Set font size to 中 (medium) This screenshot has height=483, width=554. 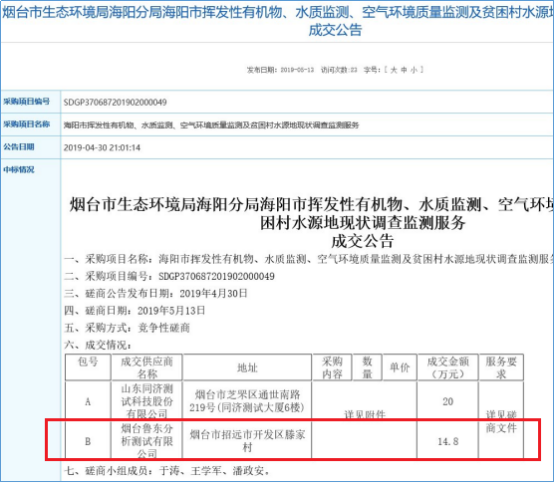404,70
